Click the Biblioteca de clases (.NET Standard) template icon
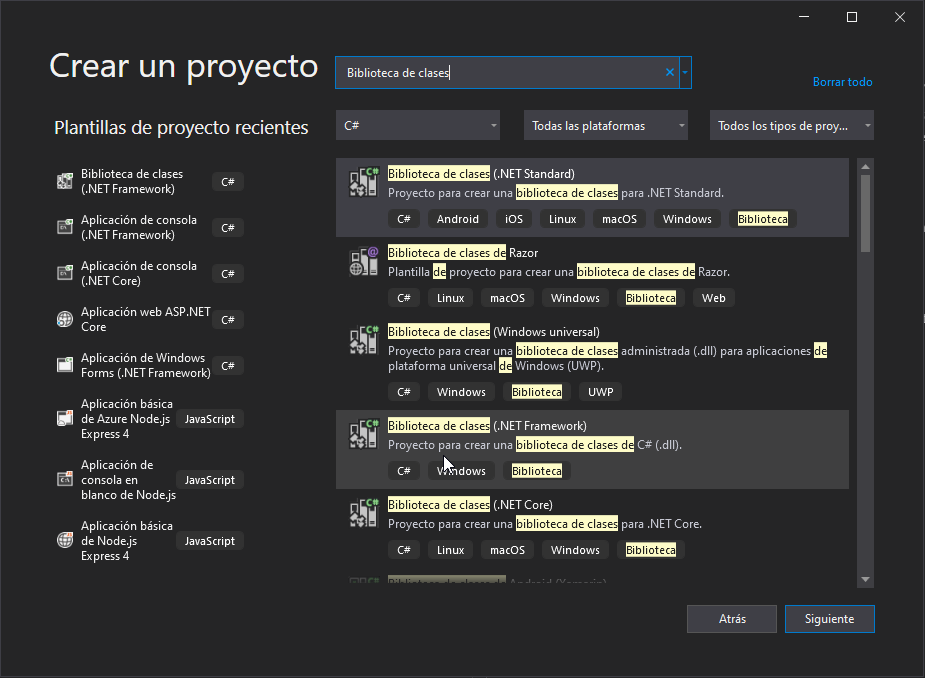 (363, 182)
